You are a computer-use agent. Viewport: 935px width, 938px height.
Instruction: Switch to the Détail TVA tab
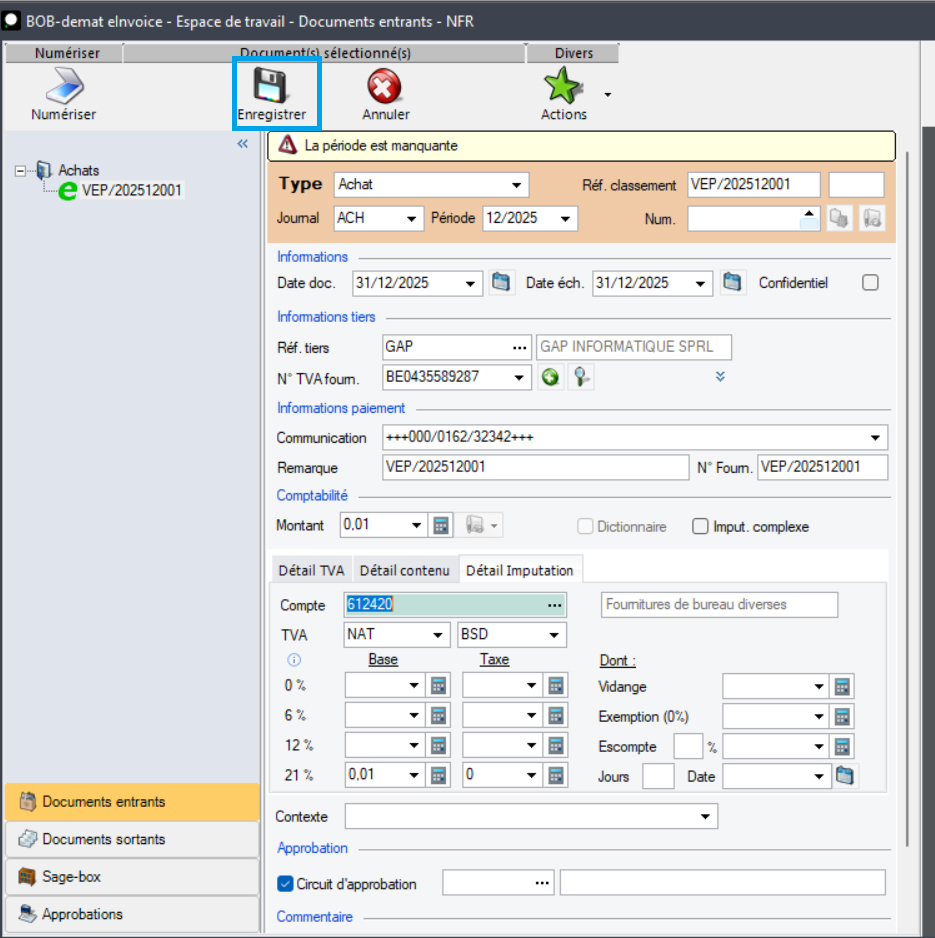311,570
